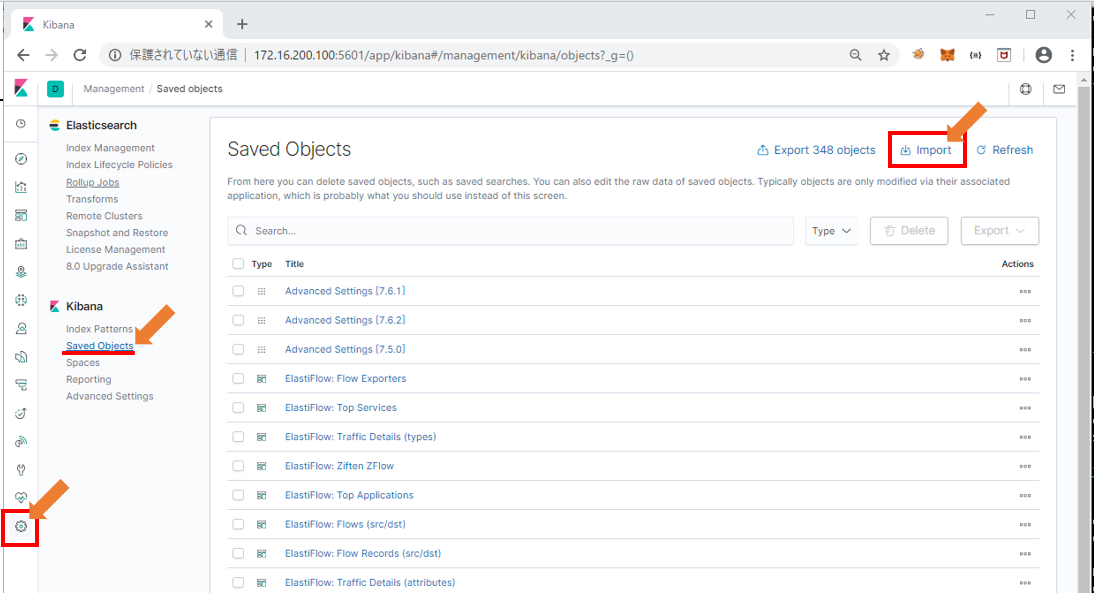Click into the saved objects Search field
This screenshot has height=593, width=1094.
(510, 231)
